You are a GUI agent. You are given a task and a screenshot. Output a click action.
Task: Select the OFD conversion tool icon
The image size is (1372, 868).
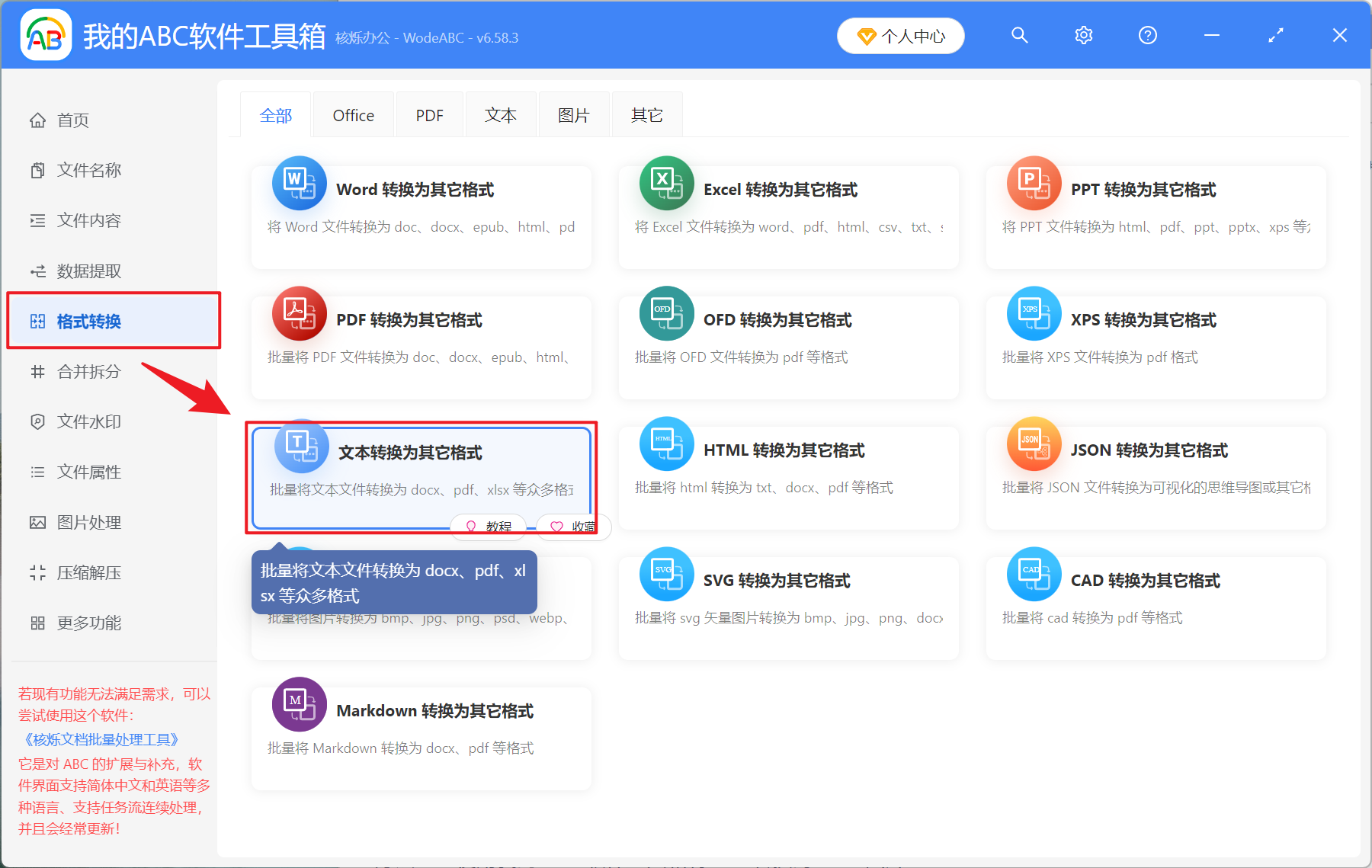[666, 313]
